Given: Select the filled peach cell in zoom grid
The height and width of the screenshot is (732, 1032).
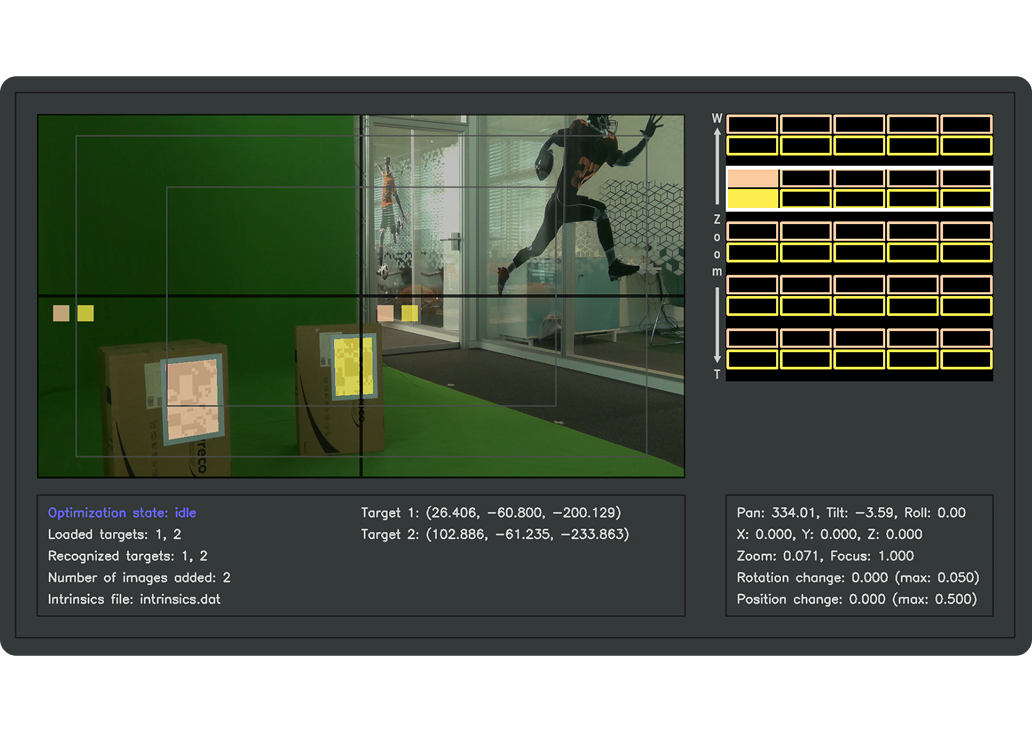Looking at the screenshot, I should 752,178.
